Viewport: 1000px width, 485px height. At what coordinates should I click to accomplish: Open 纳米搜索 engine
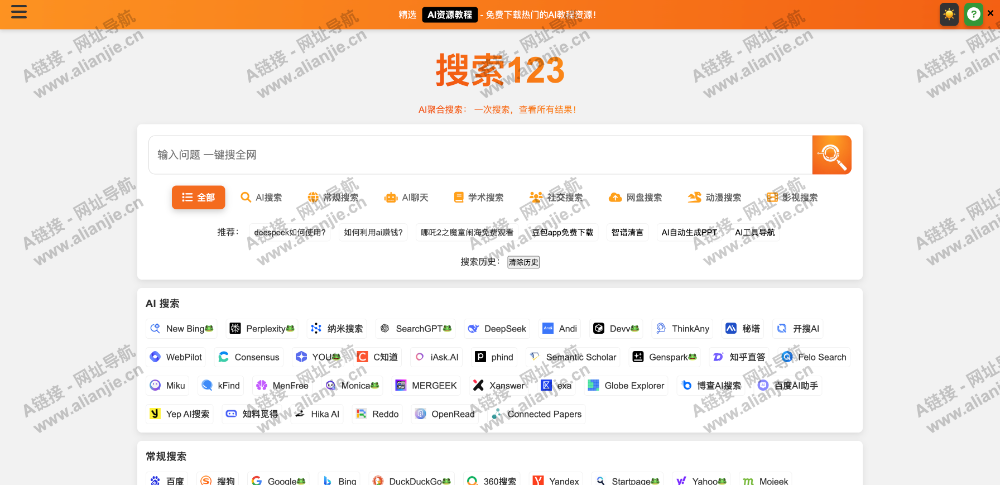pos(337,329)
